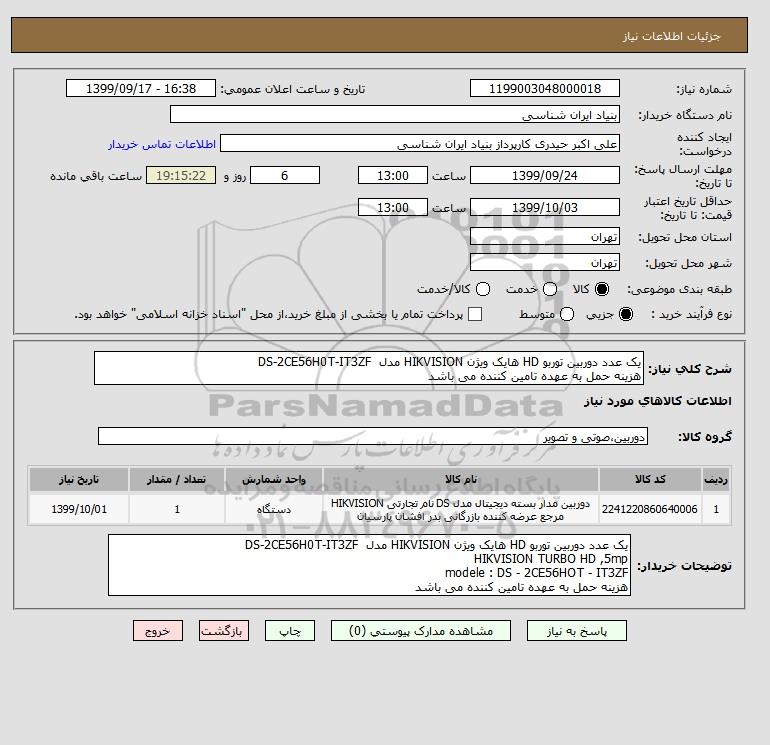
Task: Open مشاهده مدارک پیوستی (0) button
Action: click(421, 631)
